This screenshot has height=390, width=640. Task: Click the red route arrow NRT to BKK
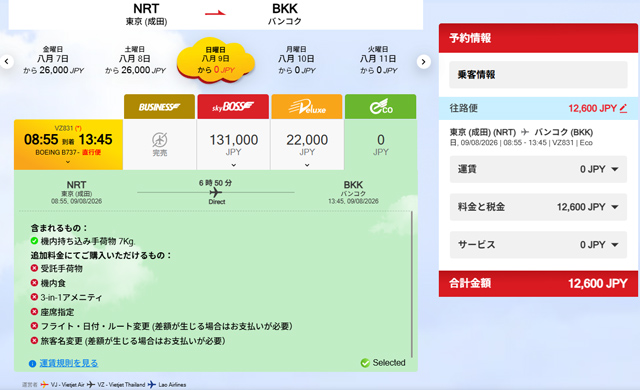(x=215, y=13)
